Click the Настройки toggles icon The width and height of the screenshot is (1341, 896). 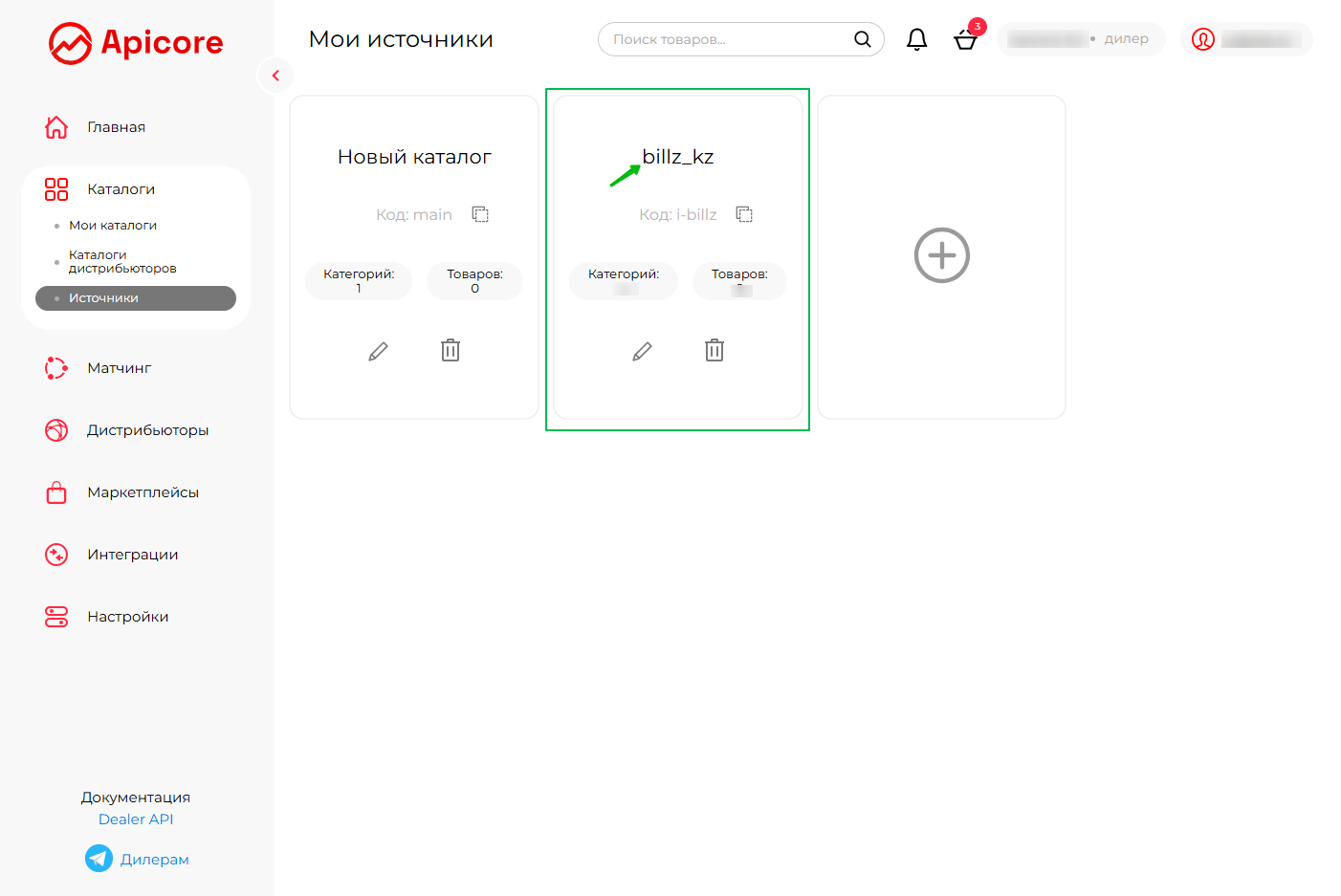click(56, 617)
